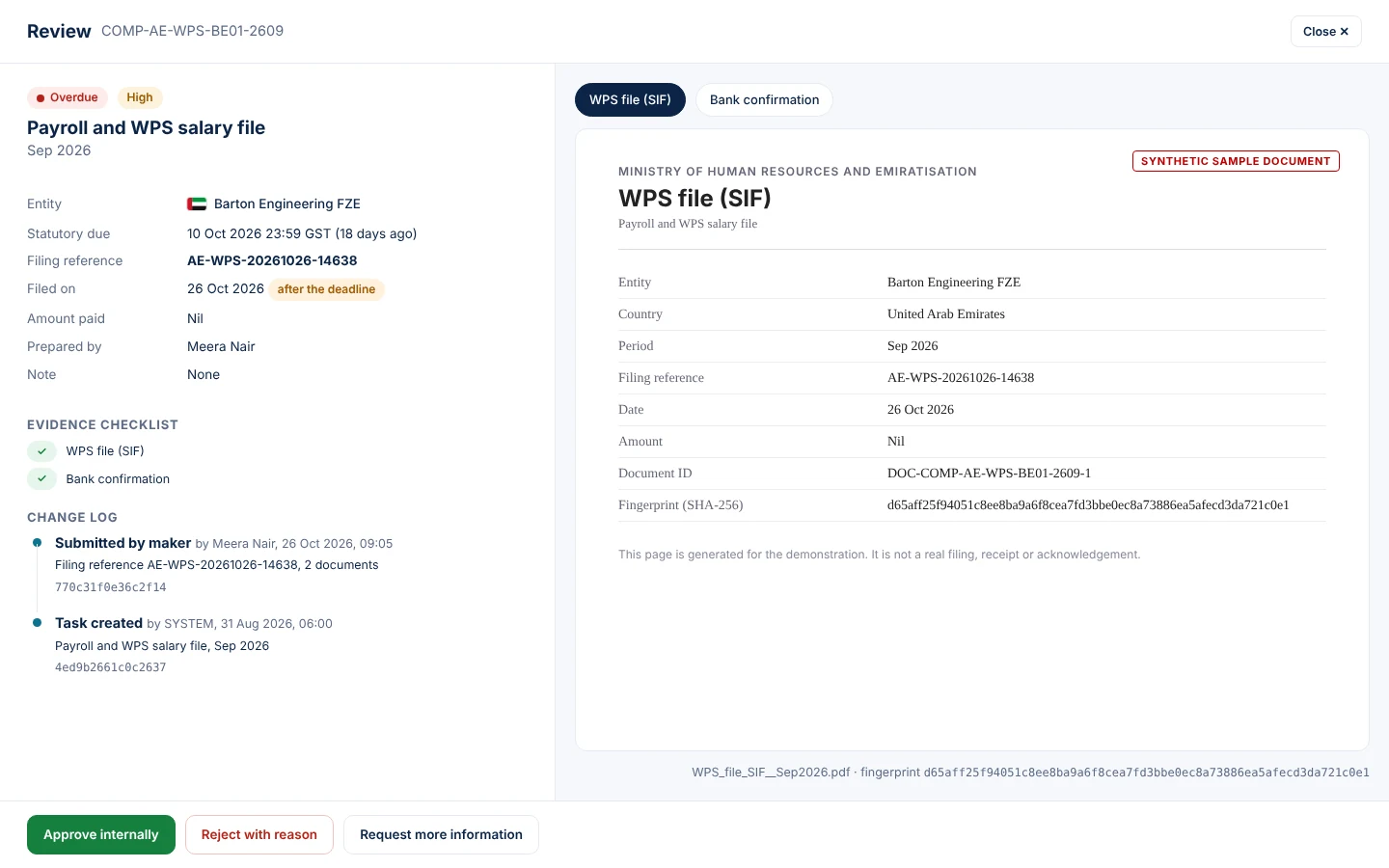Click the SHA-256 fingerprint value in the document
The width and height of the screenshot is (1389, 868).
tap(1088, 504)
